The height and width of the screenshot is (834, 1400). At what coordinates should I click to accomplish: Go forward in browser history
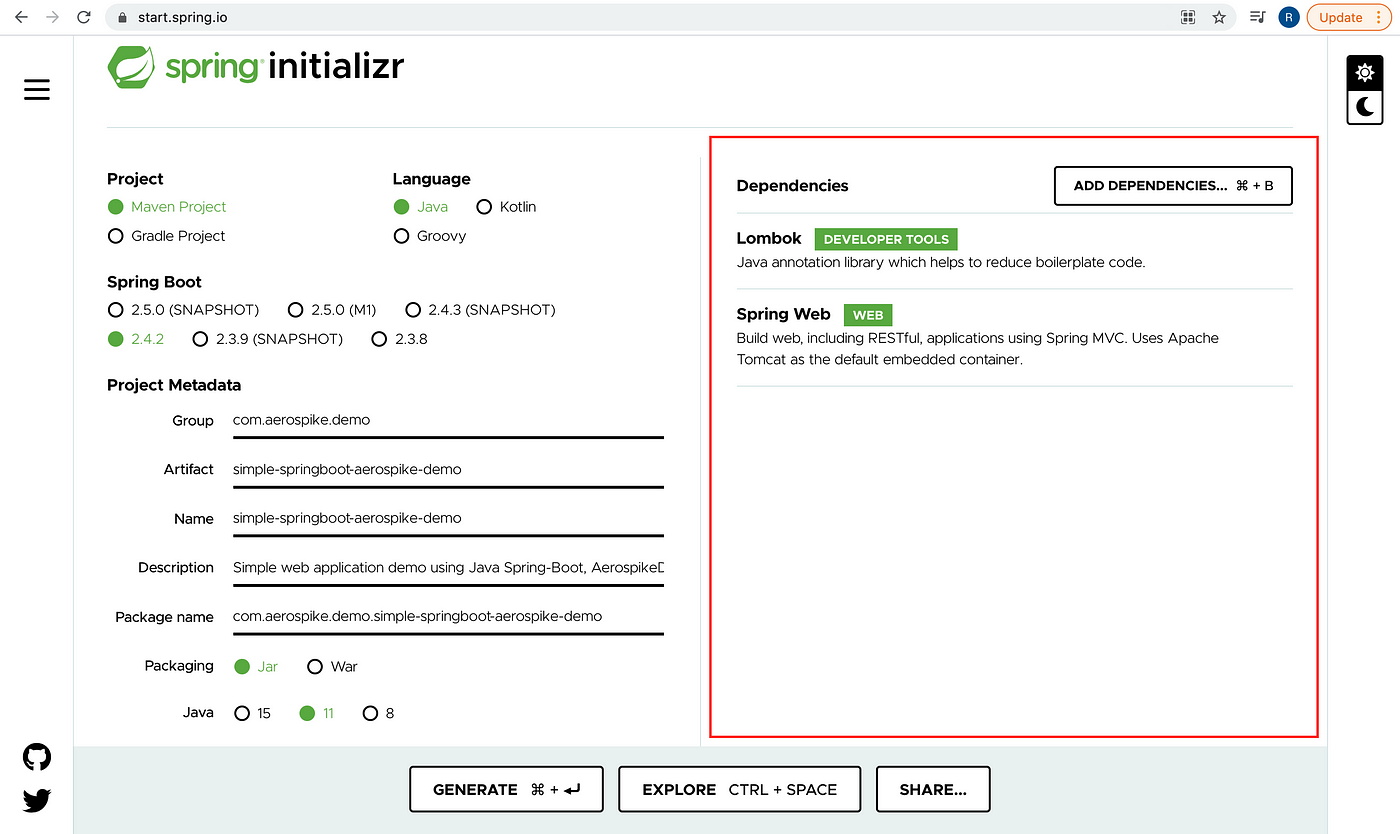tap(52, 17)
